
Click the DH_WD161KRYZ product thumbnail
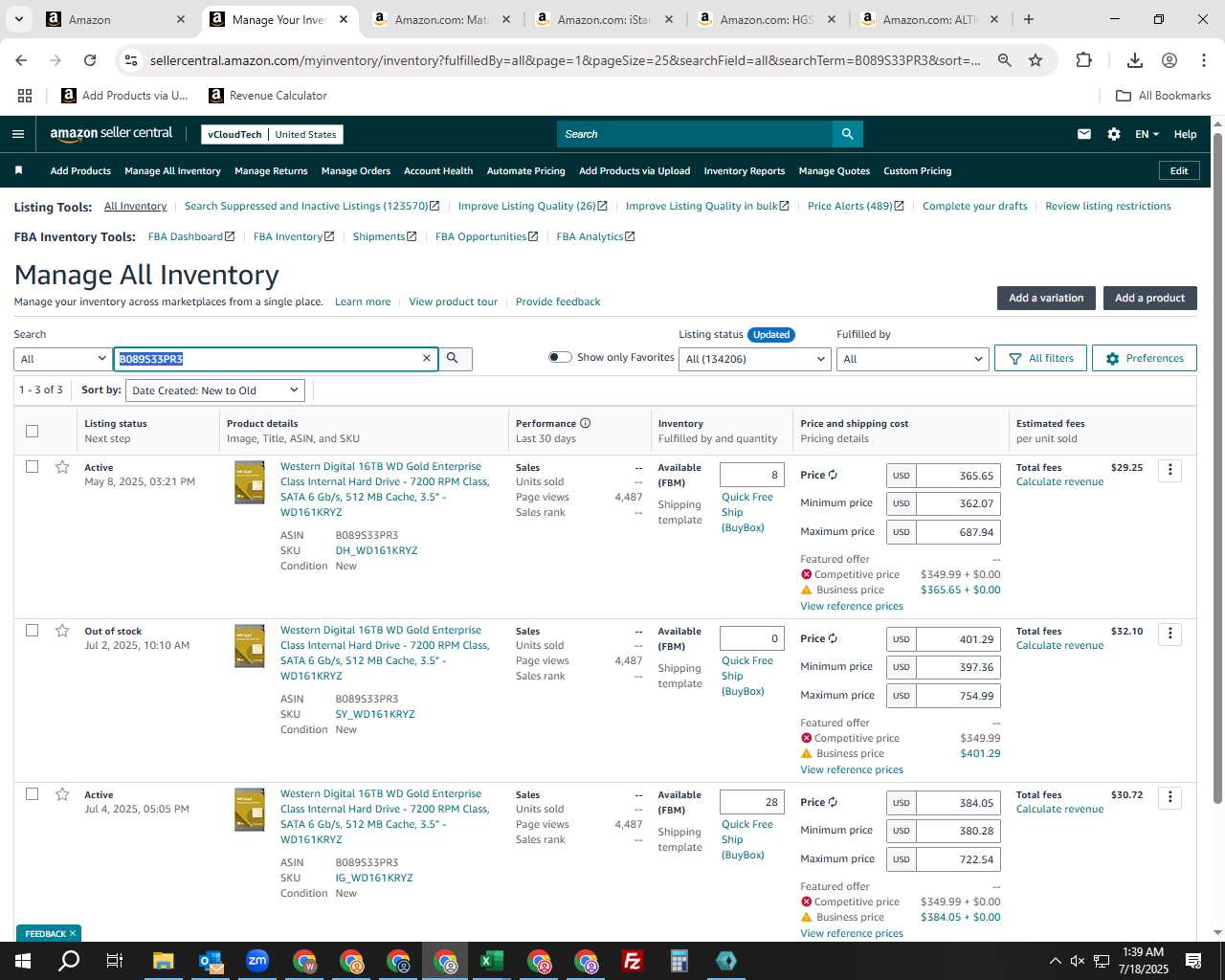point(250,482)
